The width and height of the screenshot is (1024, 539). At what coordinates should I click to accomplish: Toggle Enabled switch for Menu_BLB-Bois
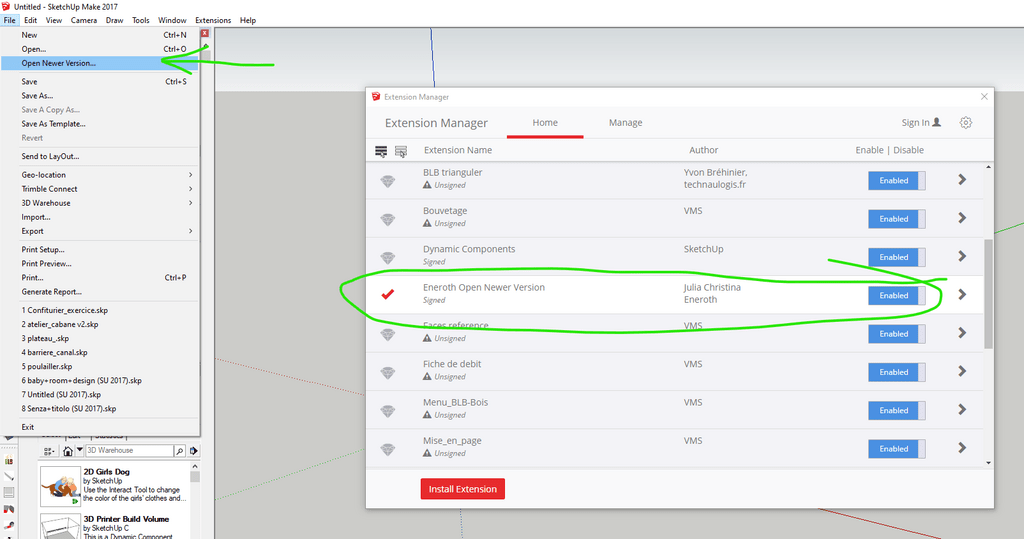click(897, 410)
